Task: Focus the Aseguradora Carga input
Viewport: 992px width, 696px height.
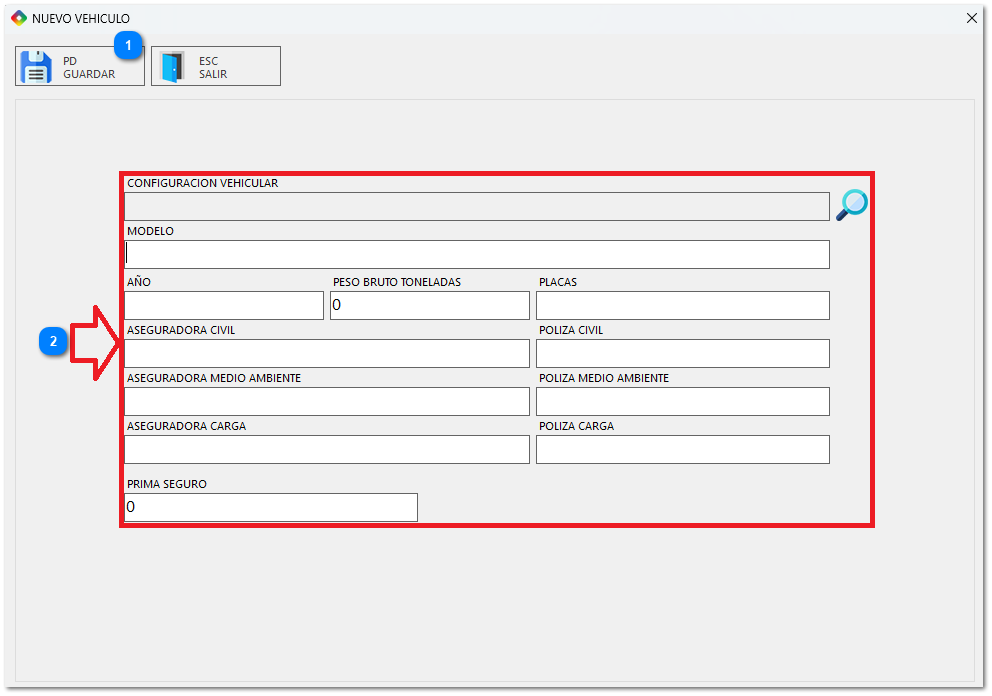Action: (327, 449)
